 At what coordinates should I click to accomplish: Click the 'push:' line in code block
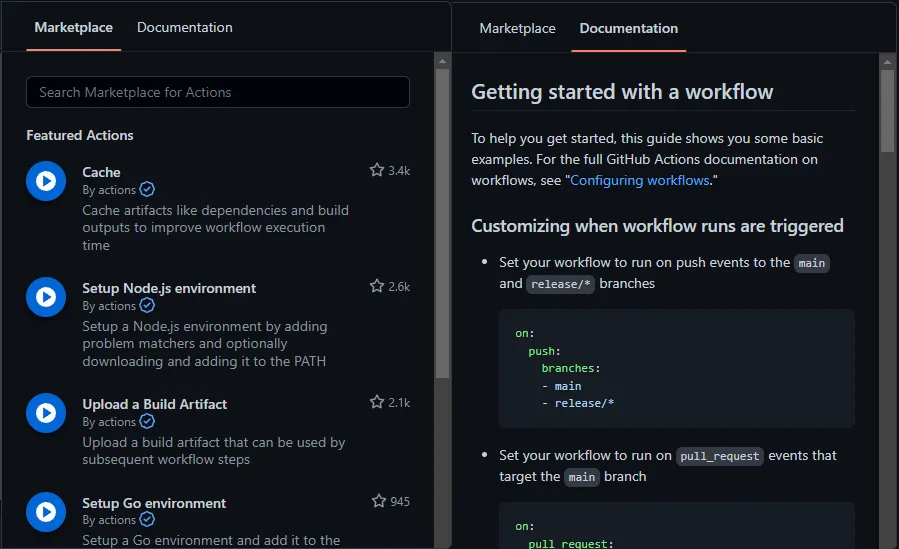click(x=544, y=351)
